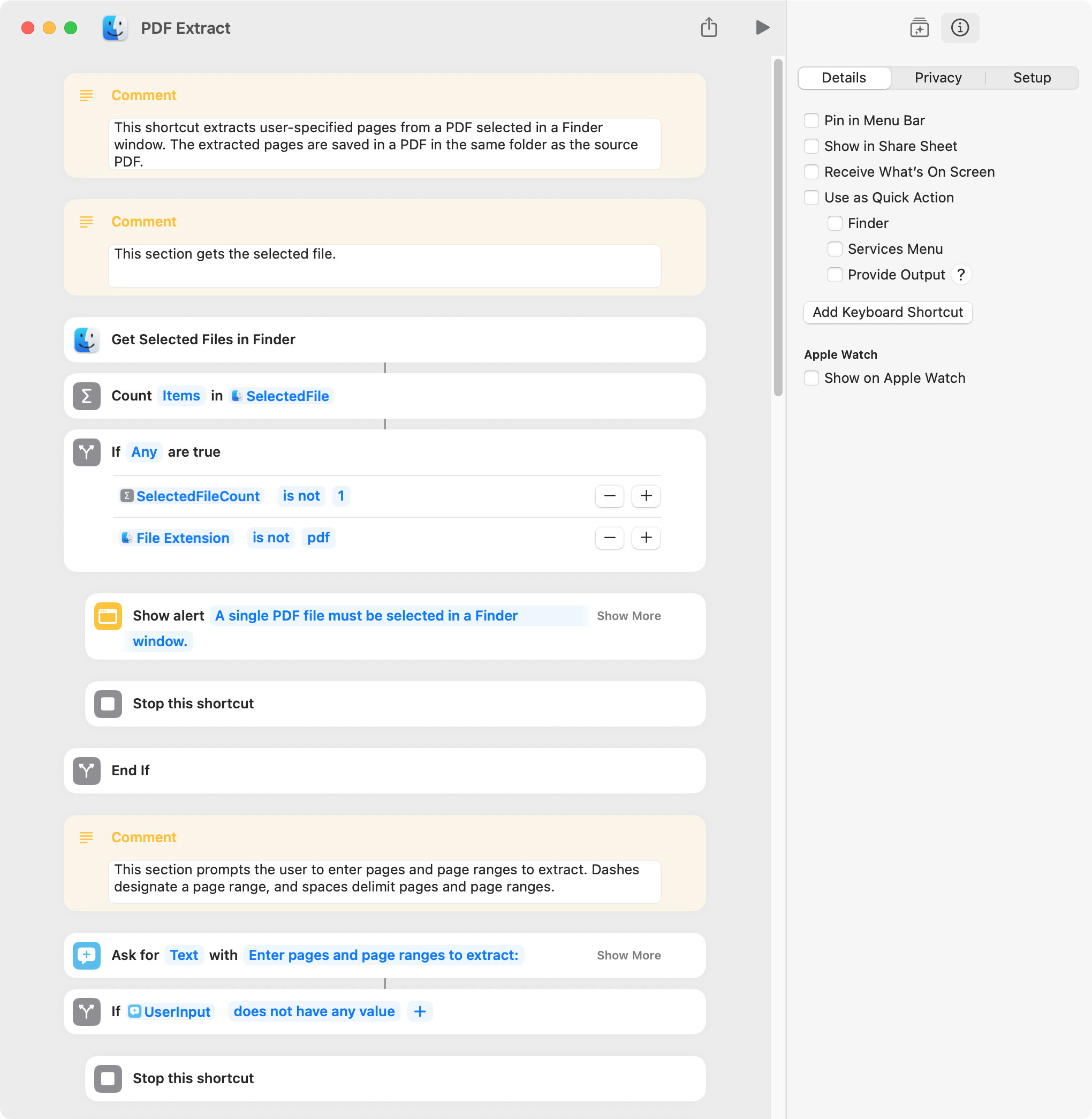This screenshot has height=1119, width=1092.
Task: Remove the File Extension condition with minus
Action: pos(609,538)
